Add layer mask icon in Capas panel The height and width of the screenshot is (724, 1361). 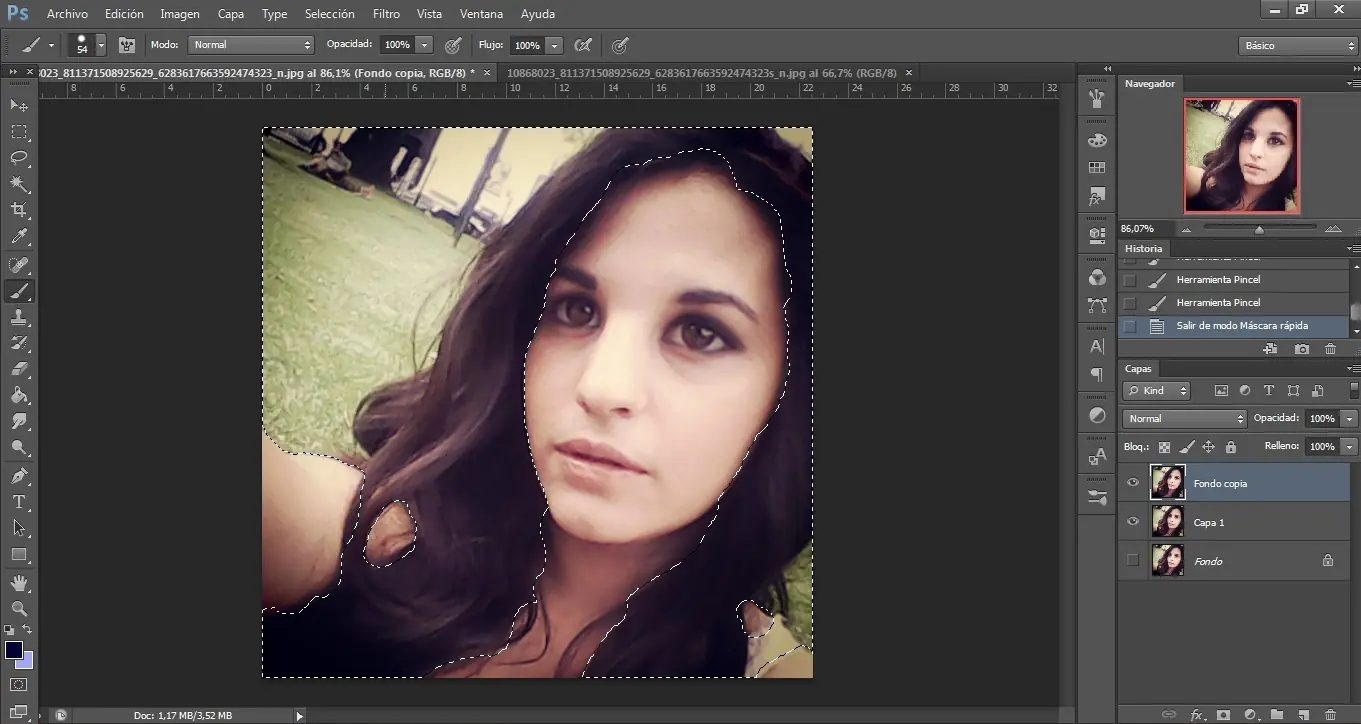click(x=1222, y=715)
